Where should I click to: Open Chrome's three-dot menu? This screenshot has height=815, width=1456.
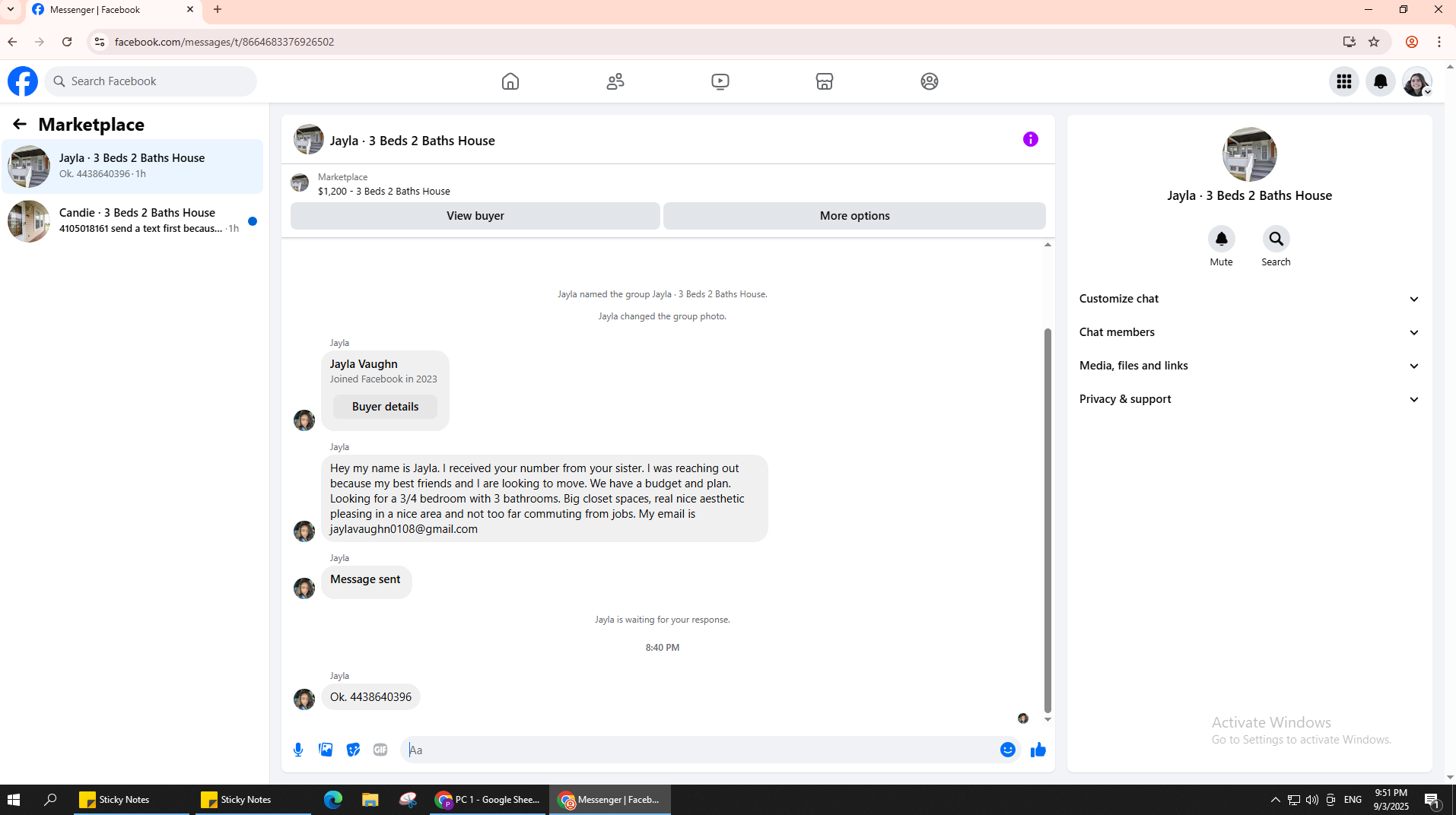pyautogui.click(x=1439, y=42)
